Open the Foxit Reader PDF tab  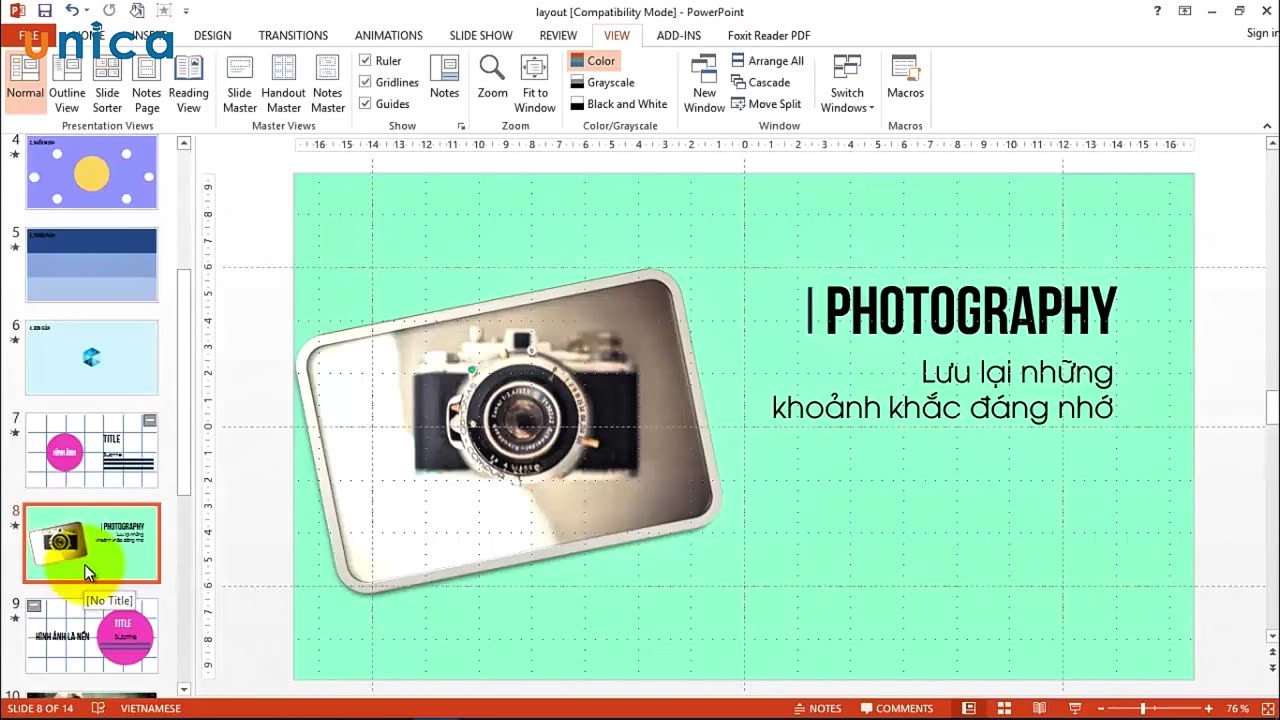tap(769, 35)
